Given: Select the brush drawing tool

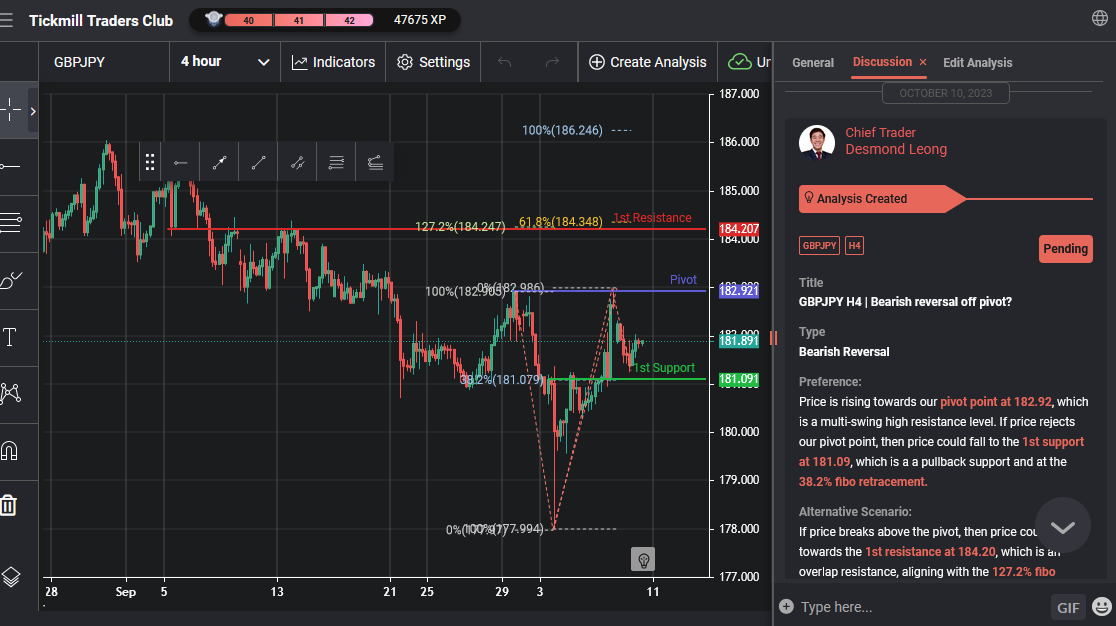Looking at the screenshot, I should 11,280.
